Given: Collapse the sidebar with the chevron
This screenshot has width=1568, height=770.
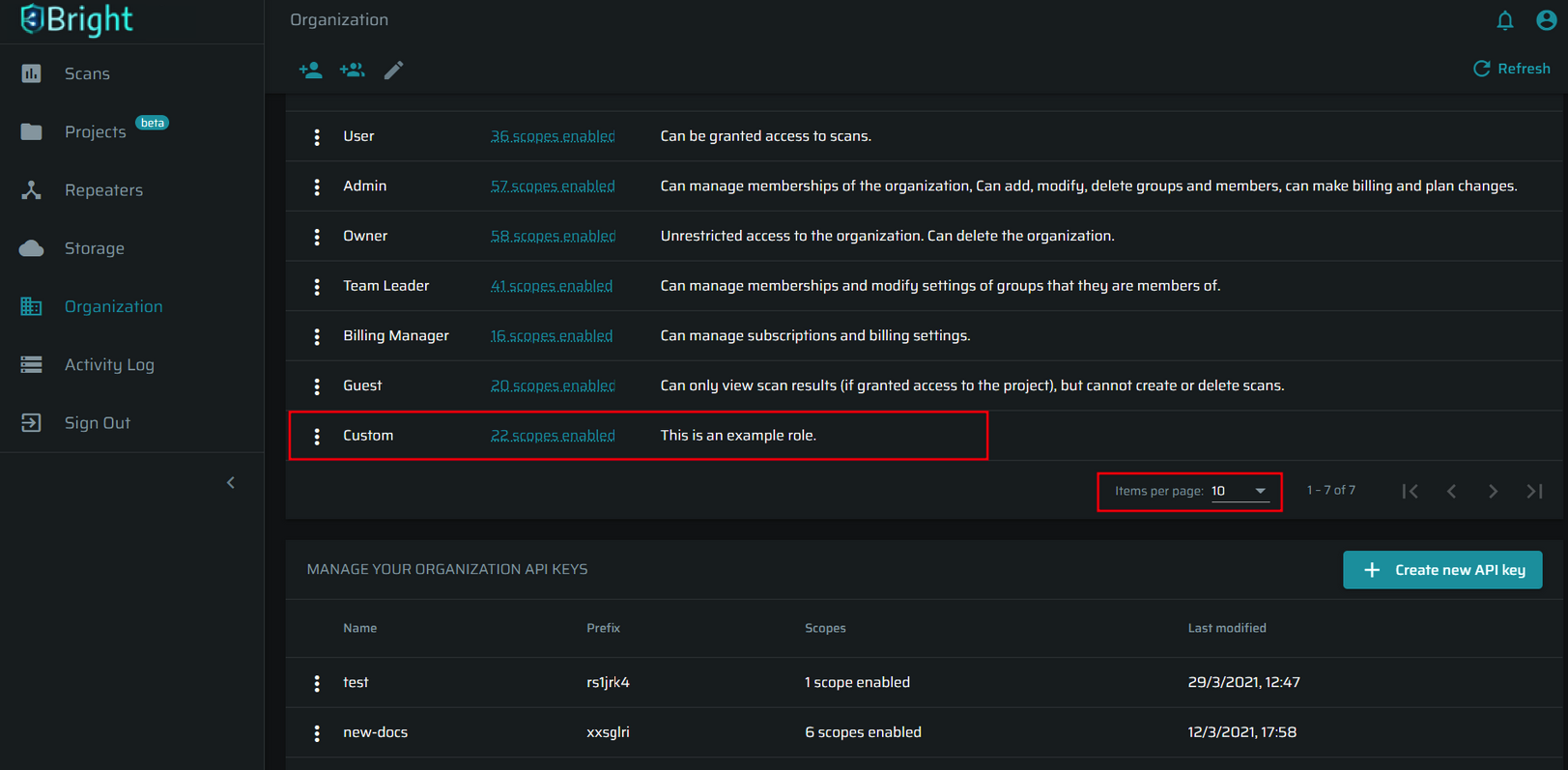Looking at the screenshot, I should pyautogui.click(x=231, y=482).
